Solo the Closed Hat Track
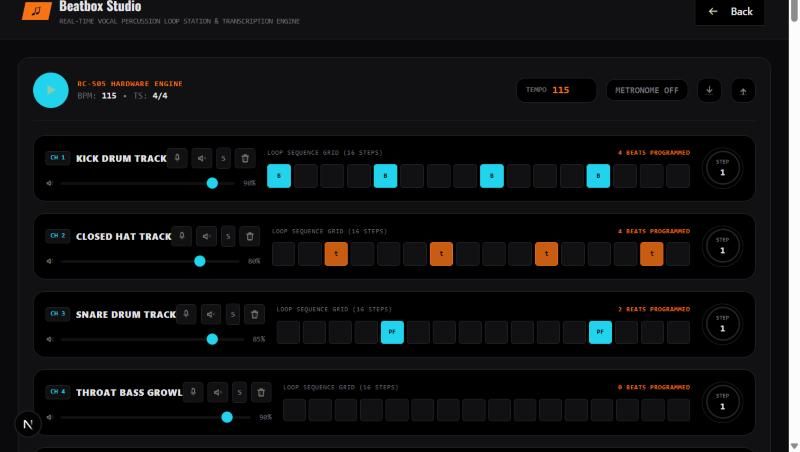800x452 pixels. coord(228,236)
